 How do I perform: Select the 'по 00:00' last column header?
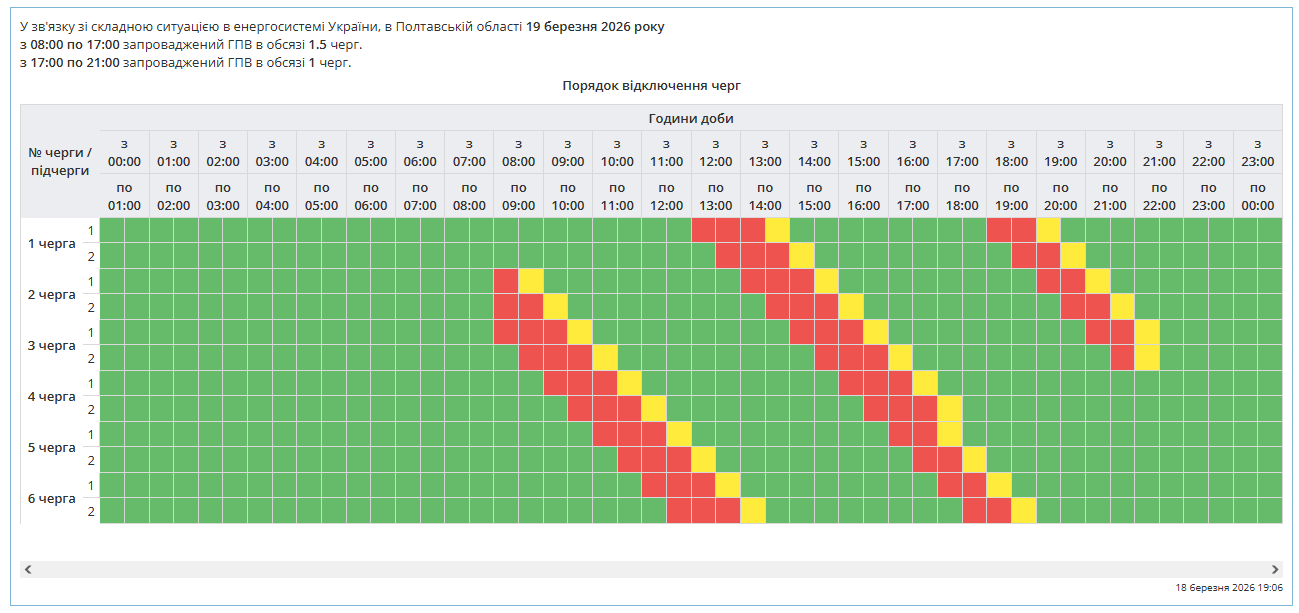tap(1257, 196)
